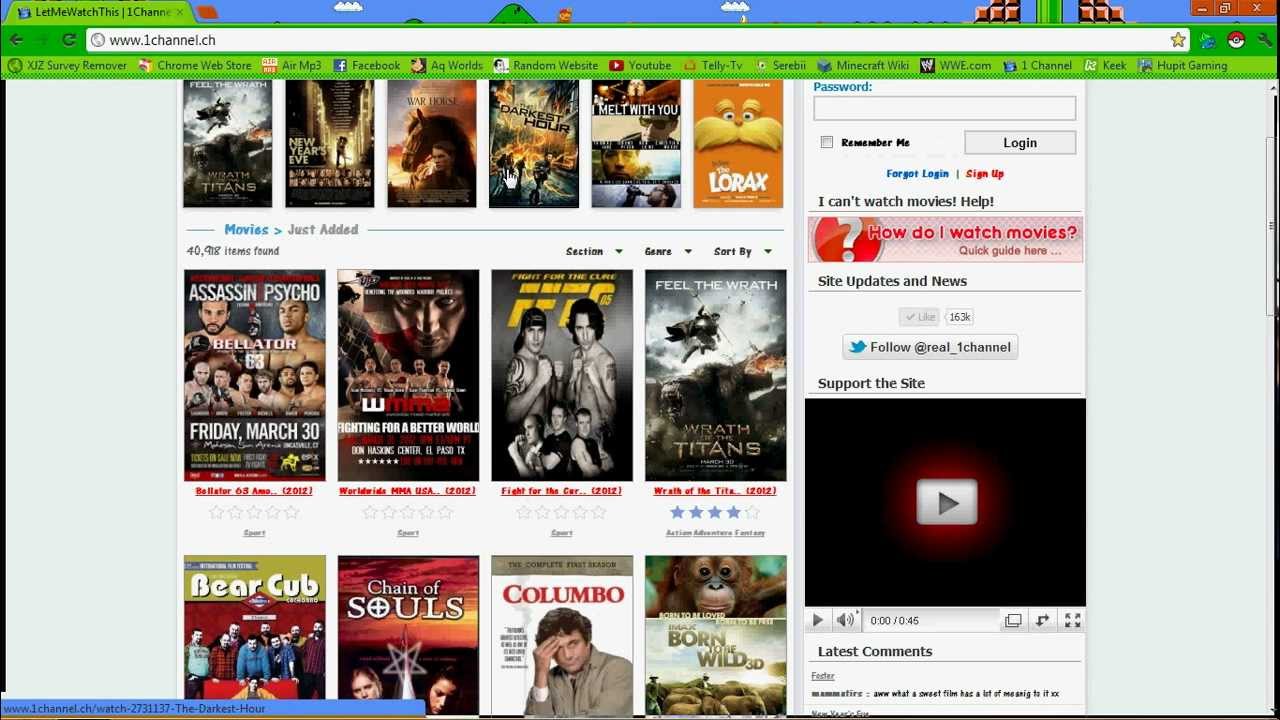Click the Forgot Login link
Viewport: 1280px width, 720px height.
917,173
